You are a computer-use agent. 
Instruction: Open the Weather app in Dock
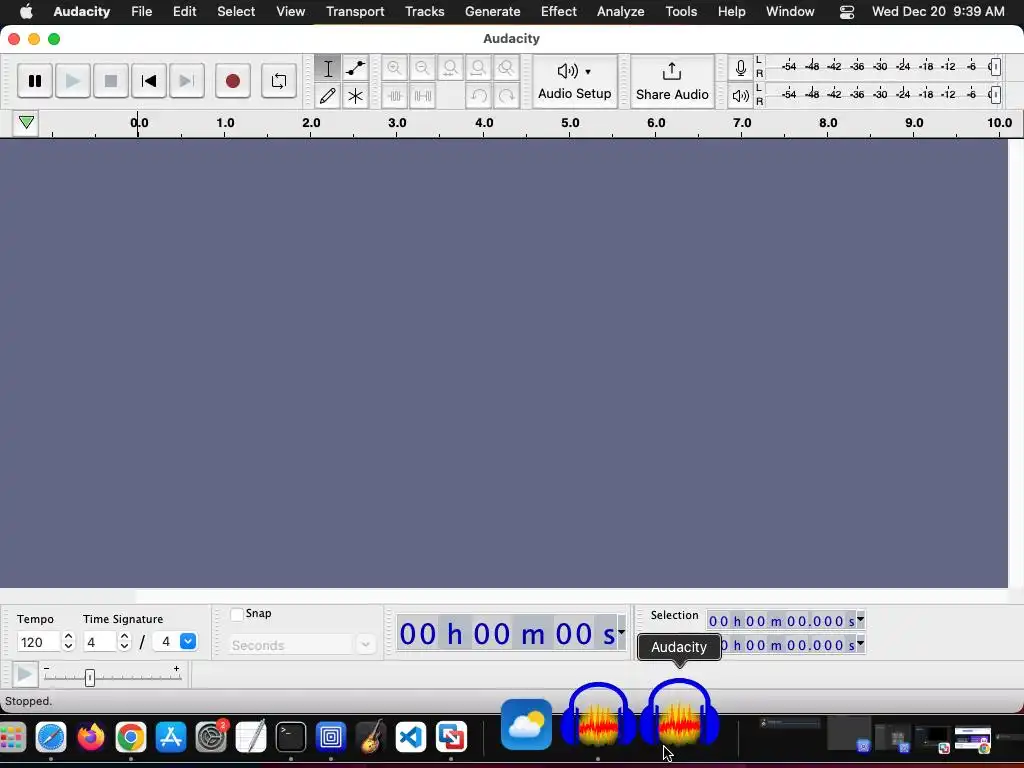(526, 724)
